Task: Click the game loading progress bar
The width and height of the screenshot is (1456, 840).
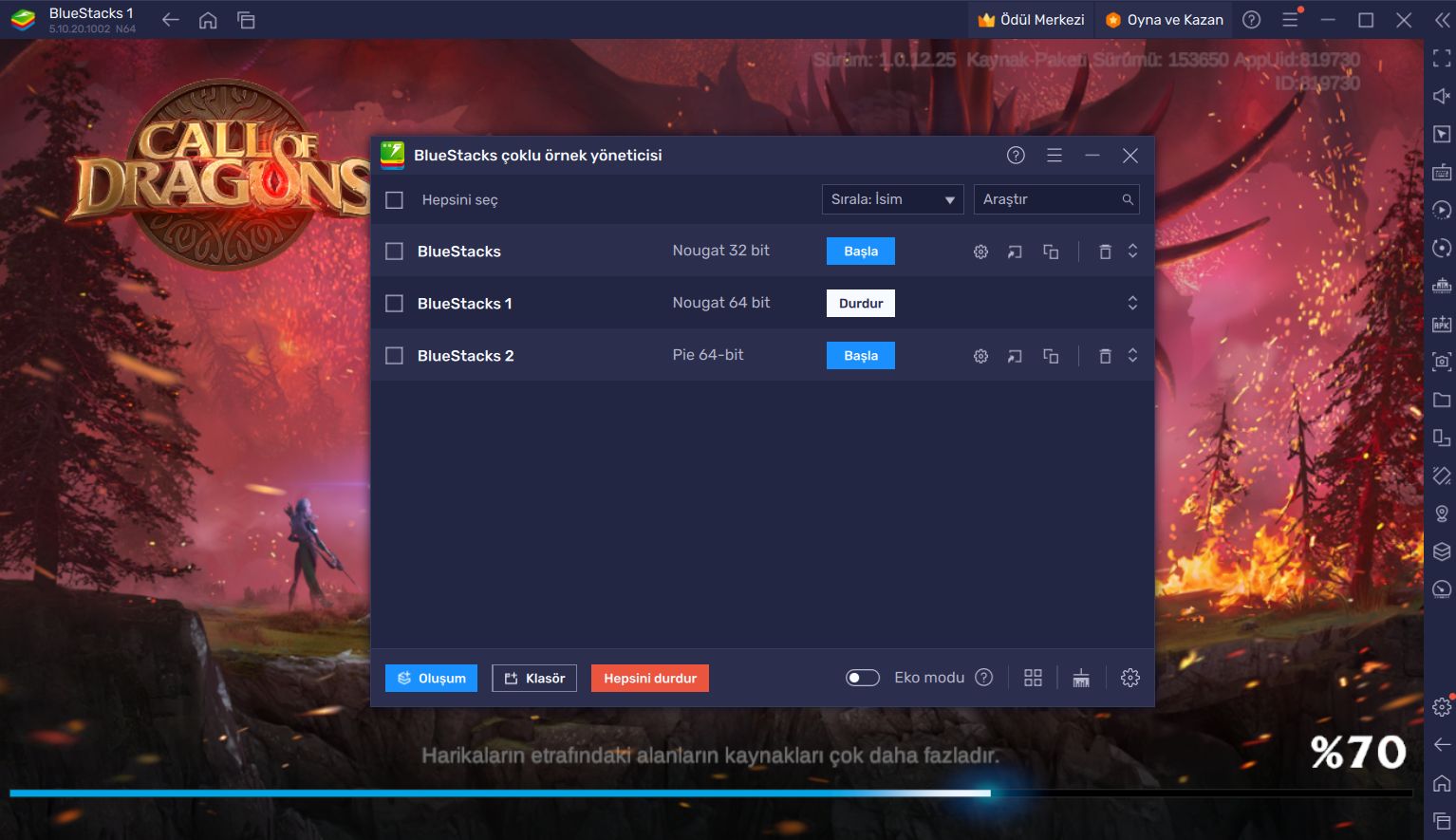Action: point(710,793)
